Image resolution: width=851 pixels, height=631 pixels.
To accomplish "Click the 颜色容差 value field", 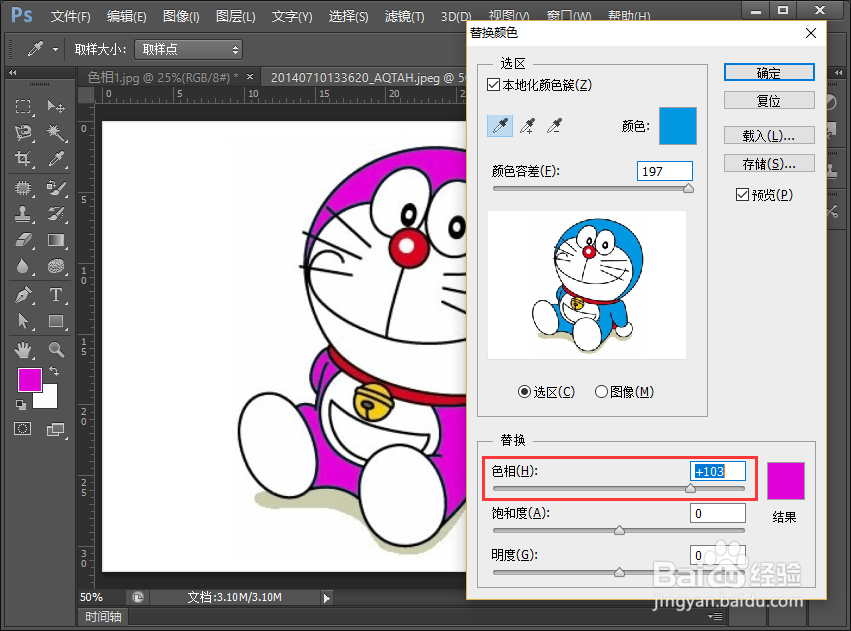I will [x=664, y=171].
